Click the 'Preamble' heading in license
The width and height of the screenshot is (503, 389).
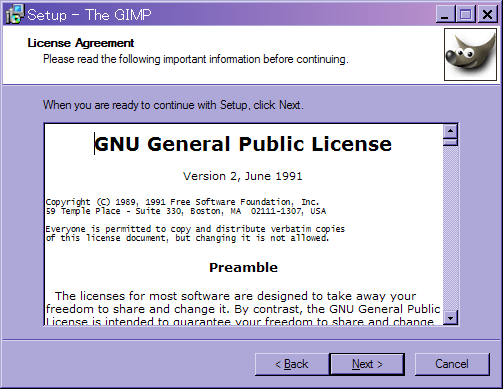click(243, 267)
